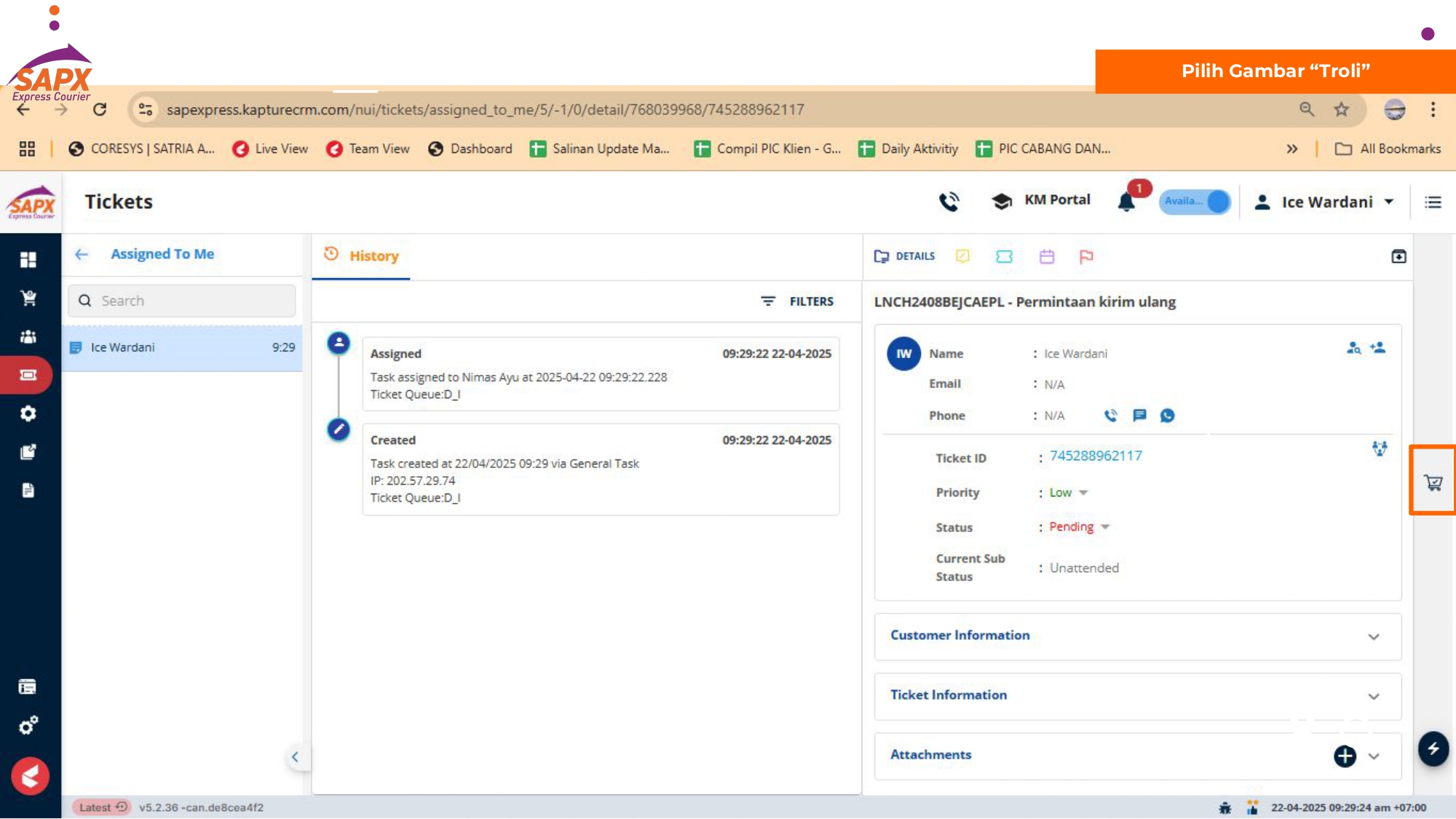Open the dashboard grid icon in left sidebar
Screen dimensions: 1456x819
(28, 260)
